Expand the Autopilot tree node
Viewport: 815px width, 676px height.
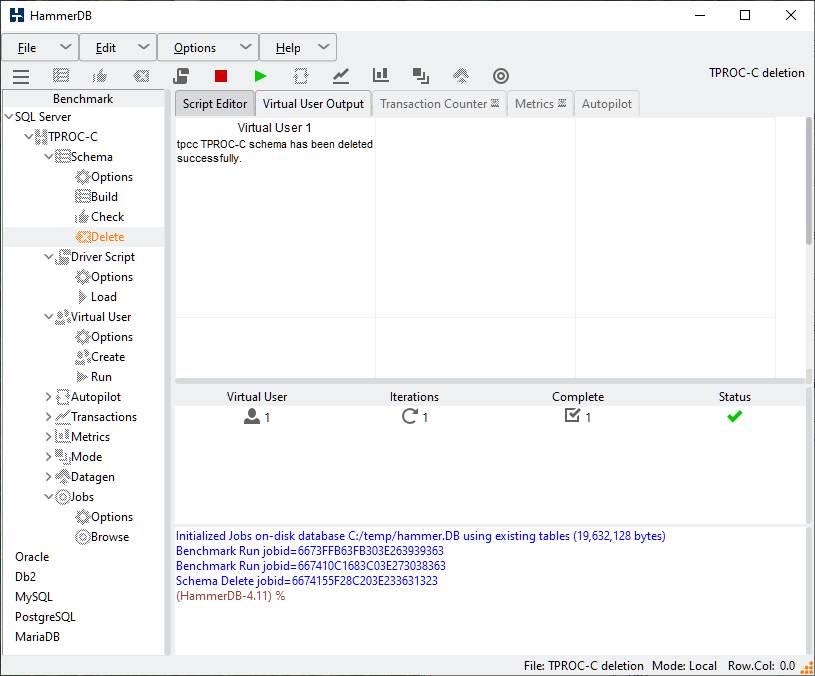click(x=48, y=397)
